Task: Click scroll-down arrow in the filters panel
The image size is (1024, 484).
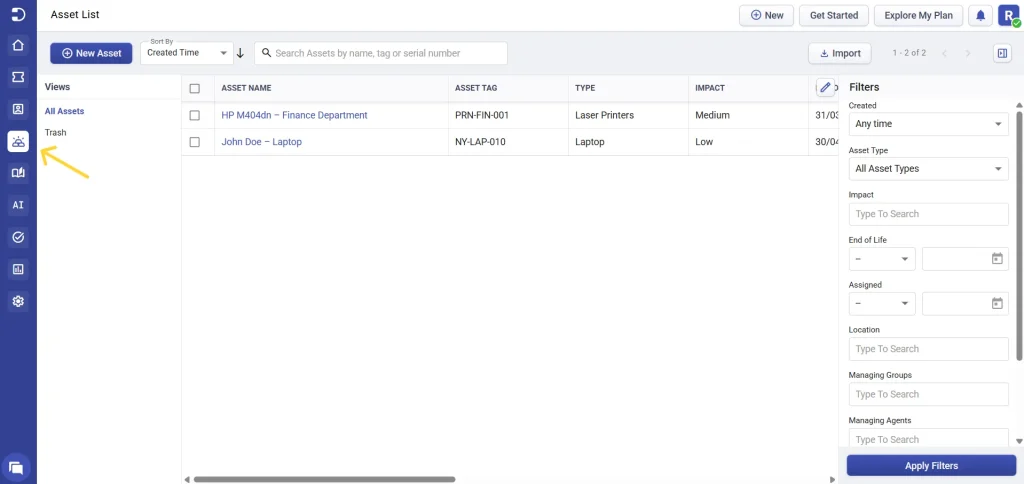Action: tap(1019, 442)
